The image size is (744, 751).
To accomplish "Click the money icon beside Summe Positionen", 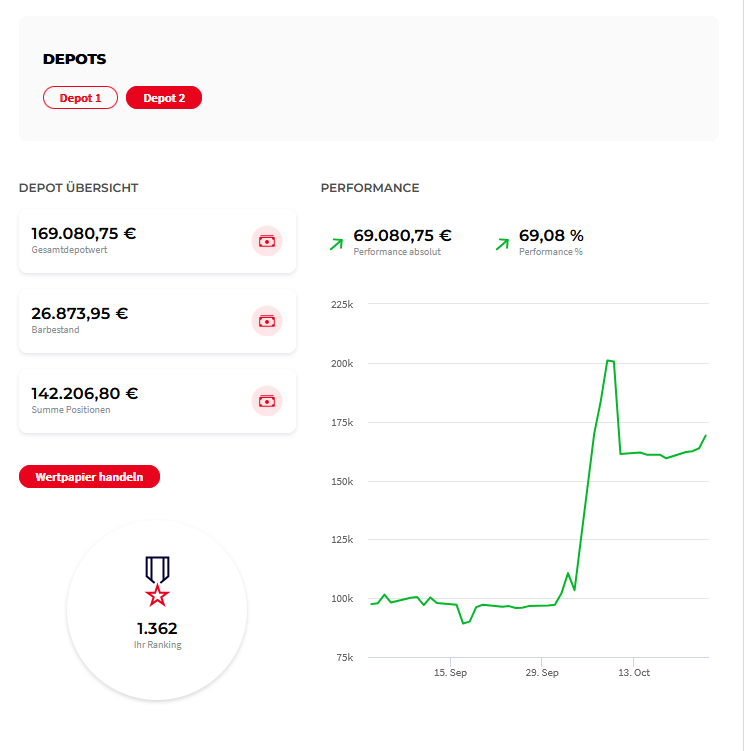I will pyautogui.click(x=266, y=401).
